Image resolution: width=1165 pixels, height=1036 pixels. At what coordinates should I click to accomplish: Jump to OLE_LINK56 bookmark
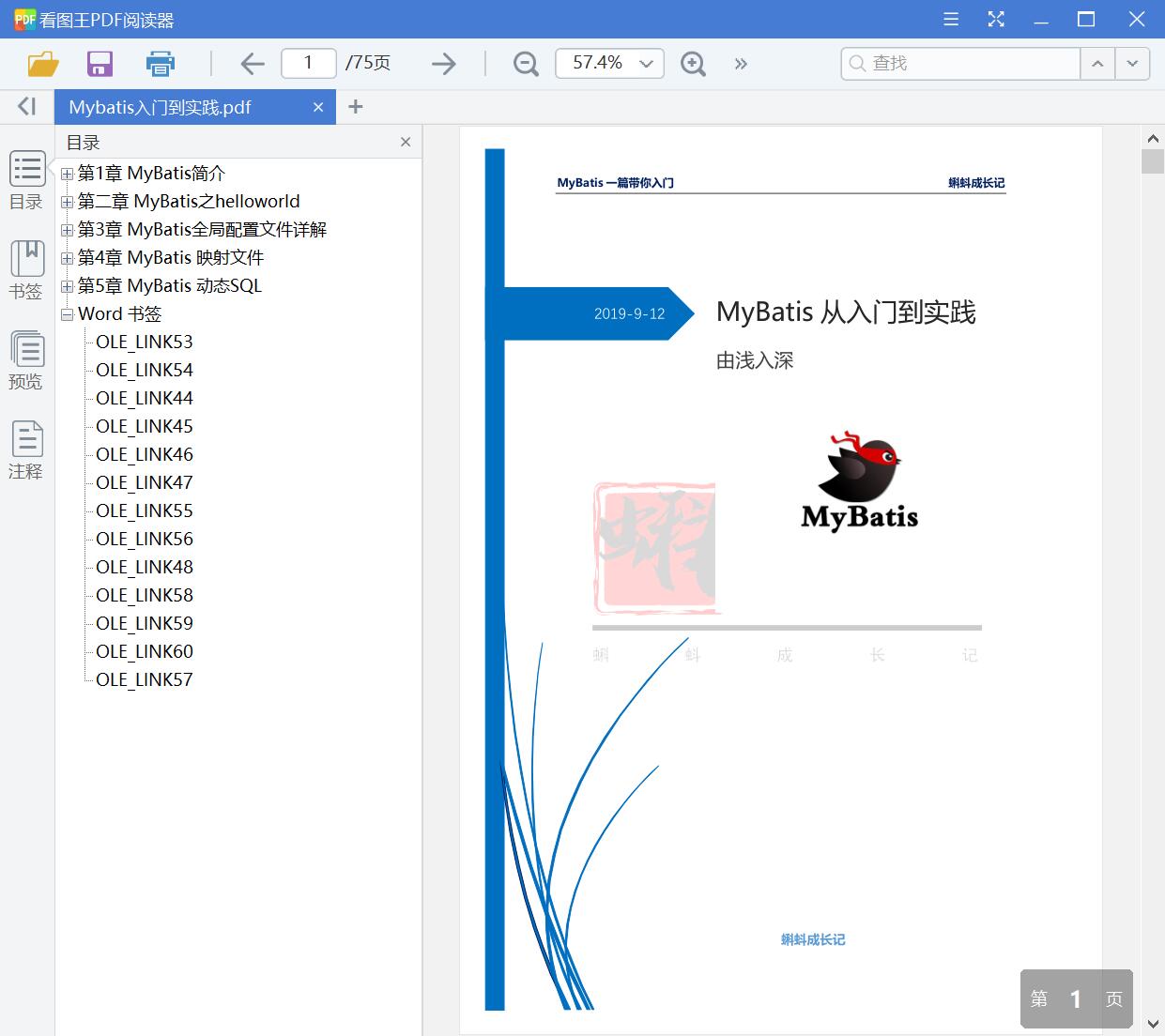click(x=145, y=540)
